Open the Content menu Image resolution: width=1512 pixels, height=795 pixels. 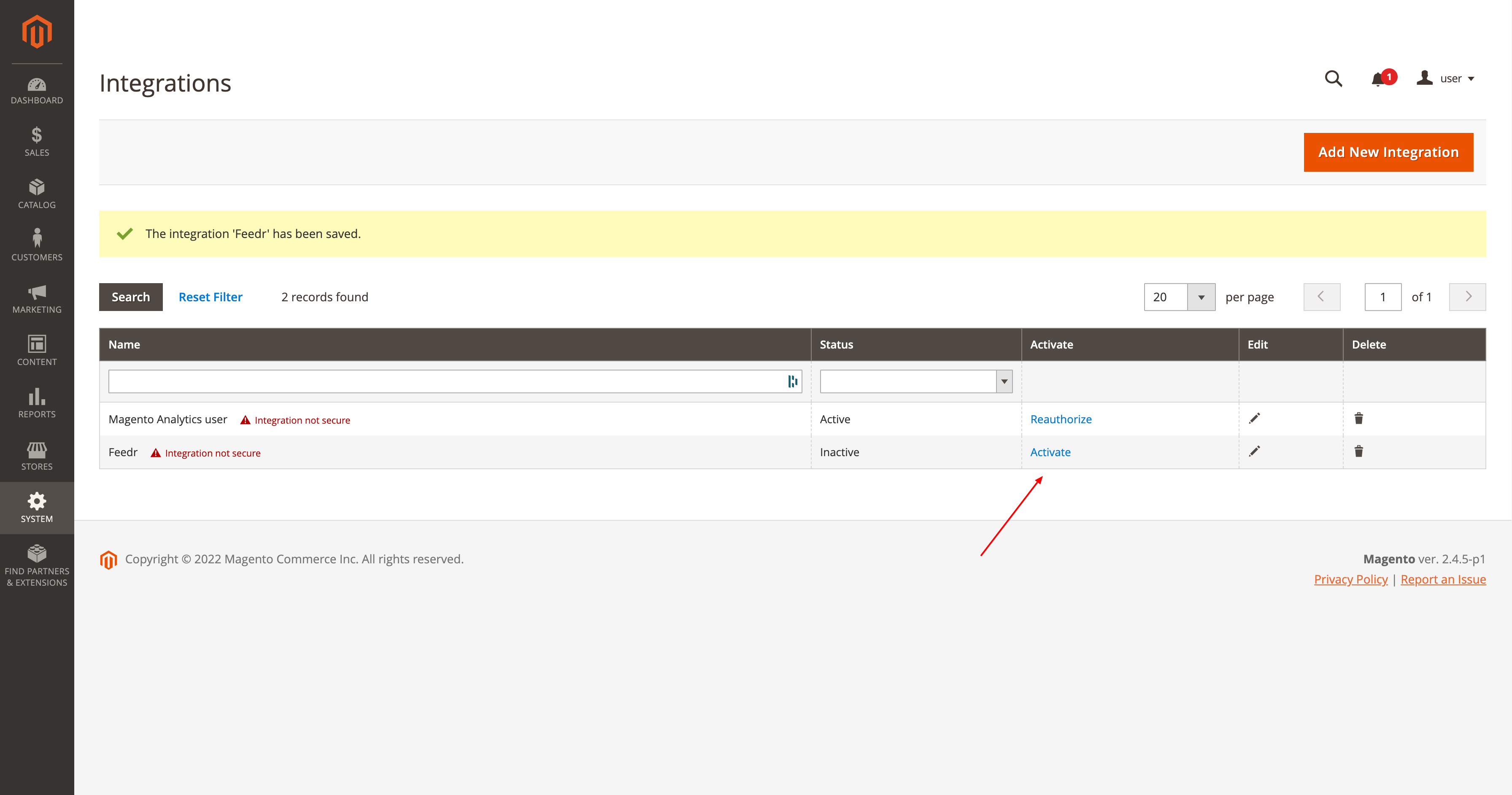coord(37,351)
